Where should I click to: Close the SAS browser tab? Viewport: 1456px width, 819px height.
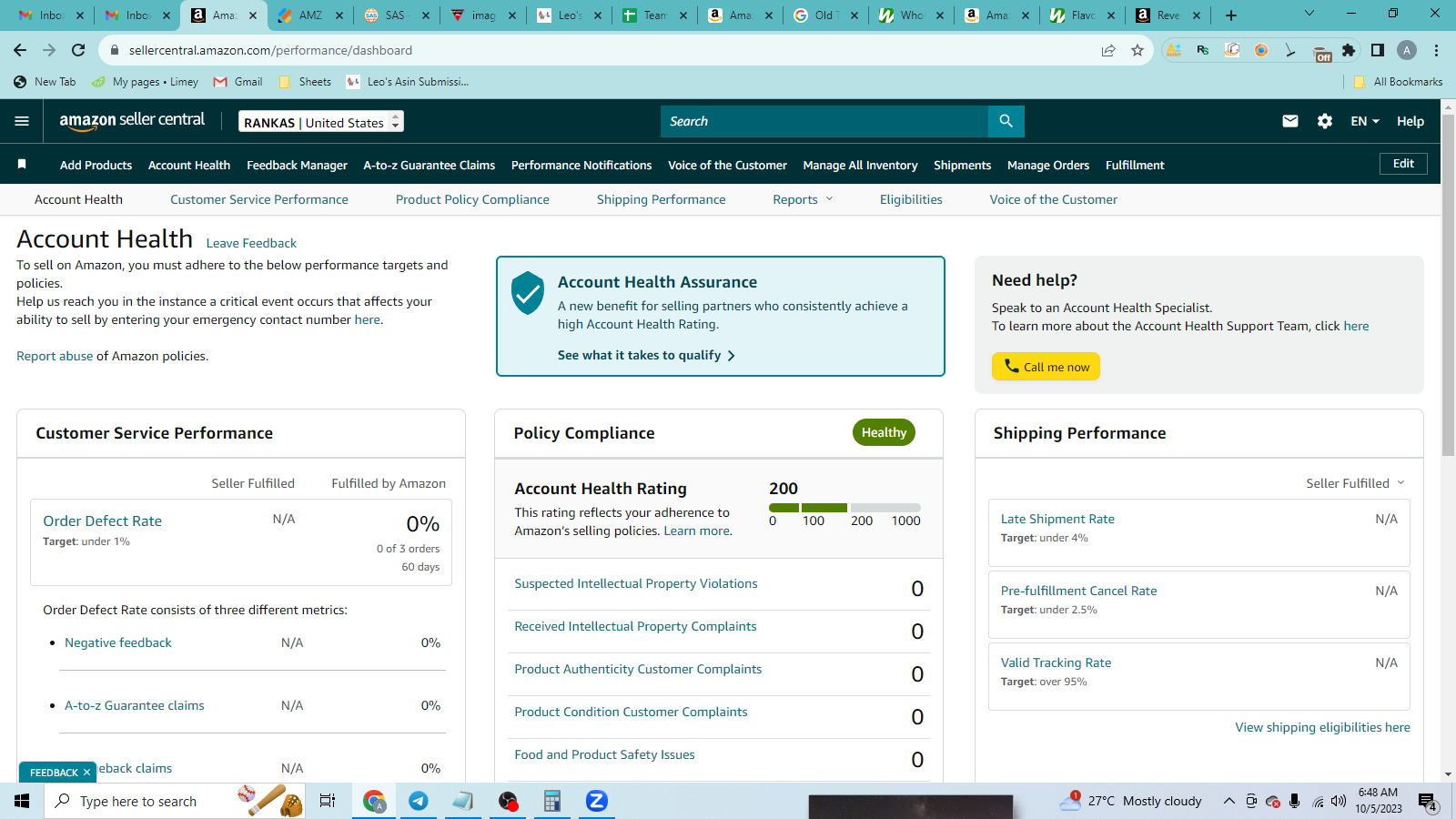point(426,15)
